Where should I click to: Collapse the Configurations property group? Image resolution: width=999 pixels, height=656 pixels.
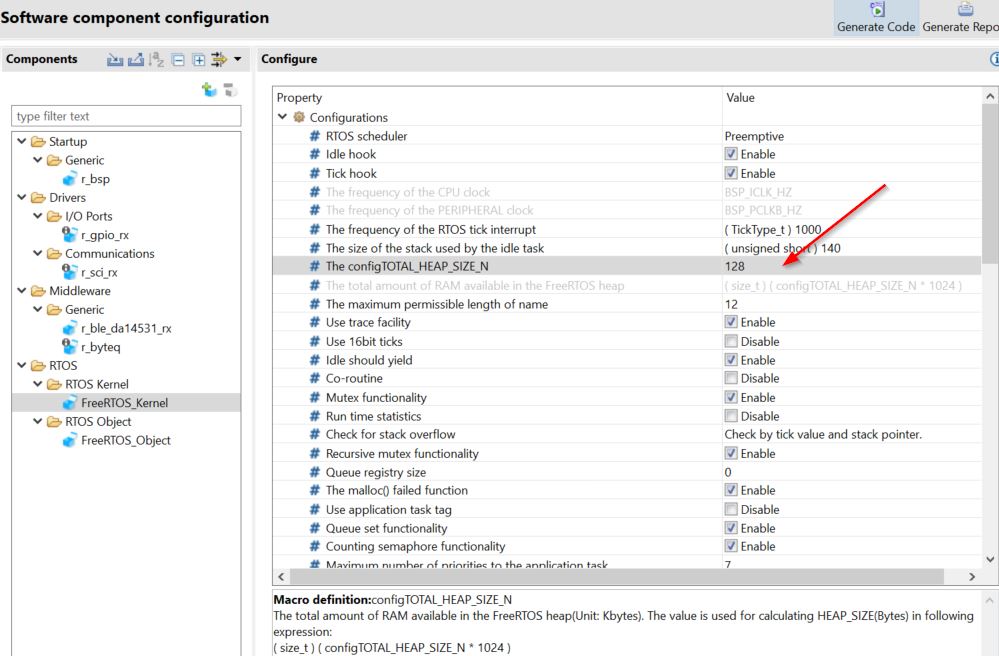(282, 117)
